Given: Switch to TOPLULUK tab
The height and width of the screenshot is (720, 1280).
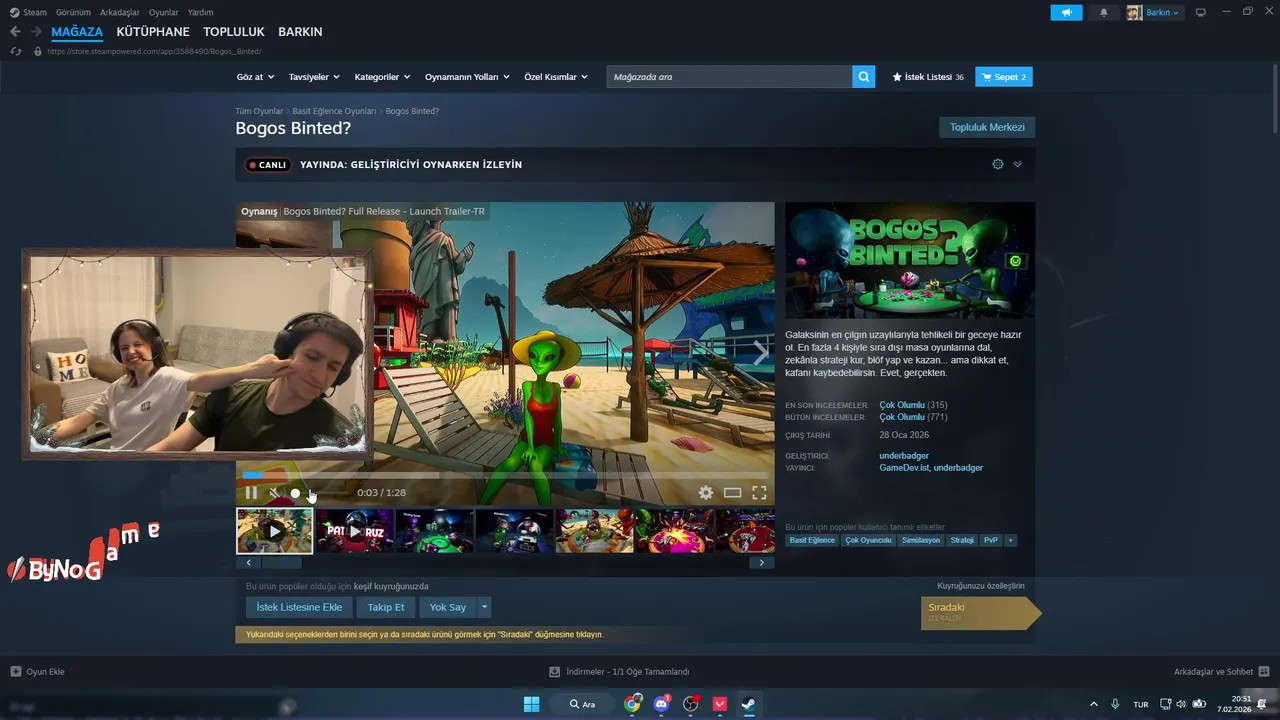Looking at the screenshot, I should [234, 32].
